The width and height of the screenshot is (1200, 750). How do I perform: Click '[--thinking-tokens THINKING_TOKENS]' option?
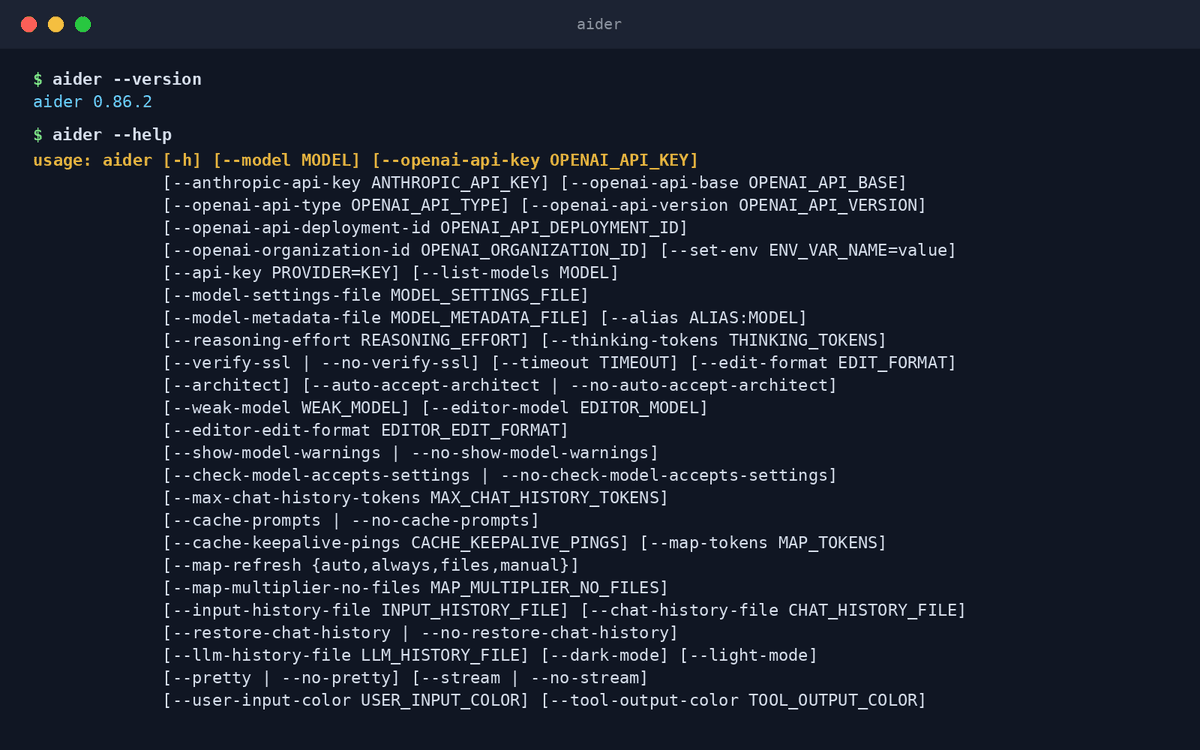pos(713,340)
